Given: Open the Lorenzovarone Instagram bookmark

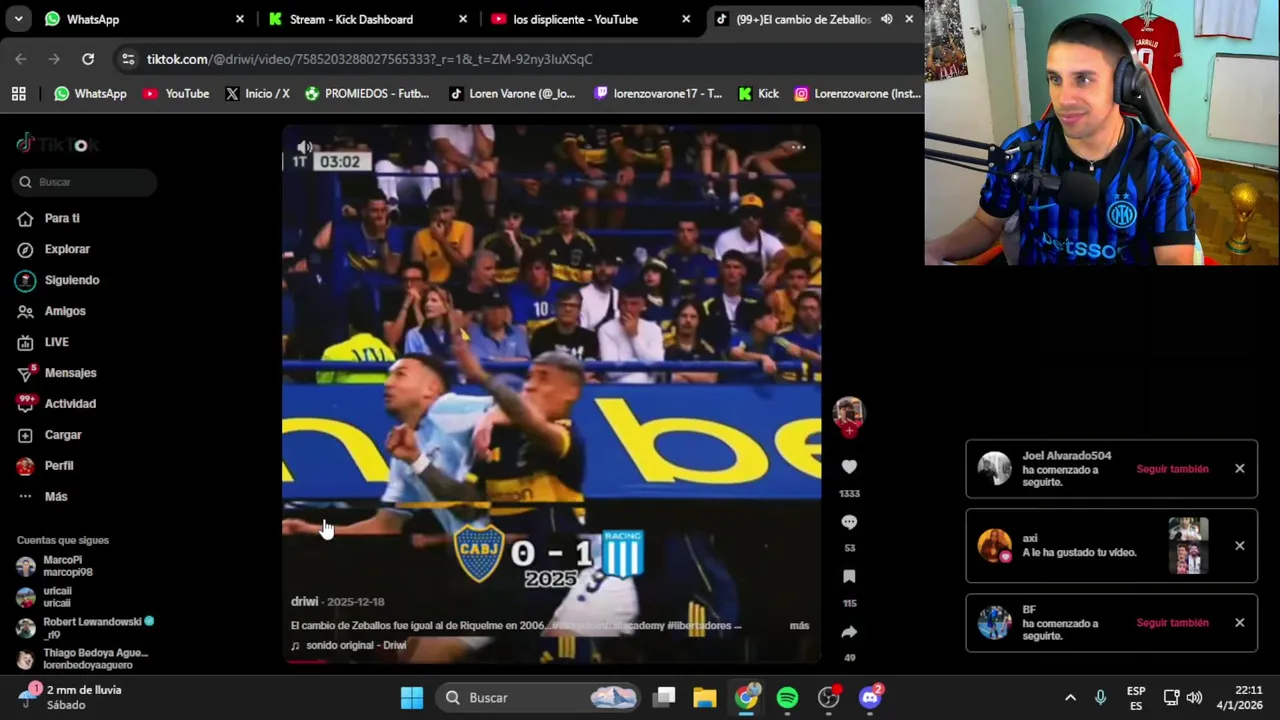Looking at the screenshot, I should point(857,93).
